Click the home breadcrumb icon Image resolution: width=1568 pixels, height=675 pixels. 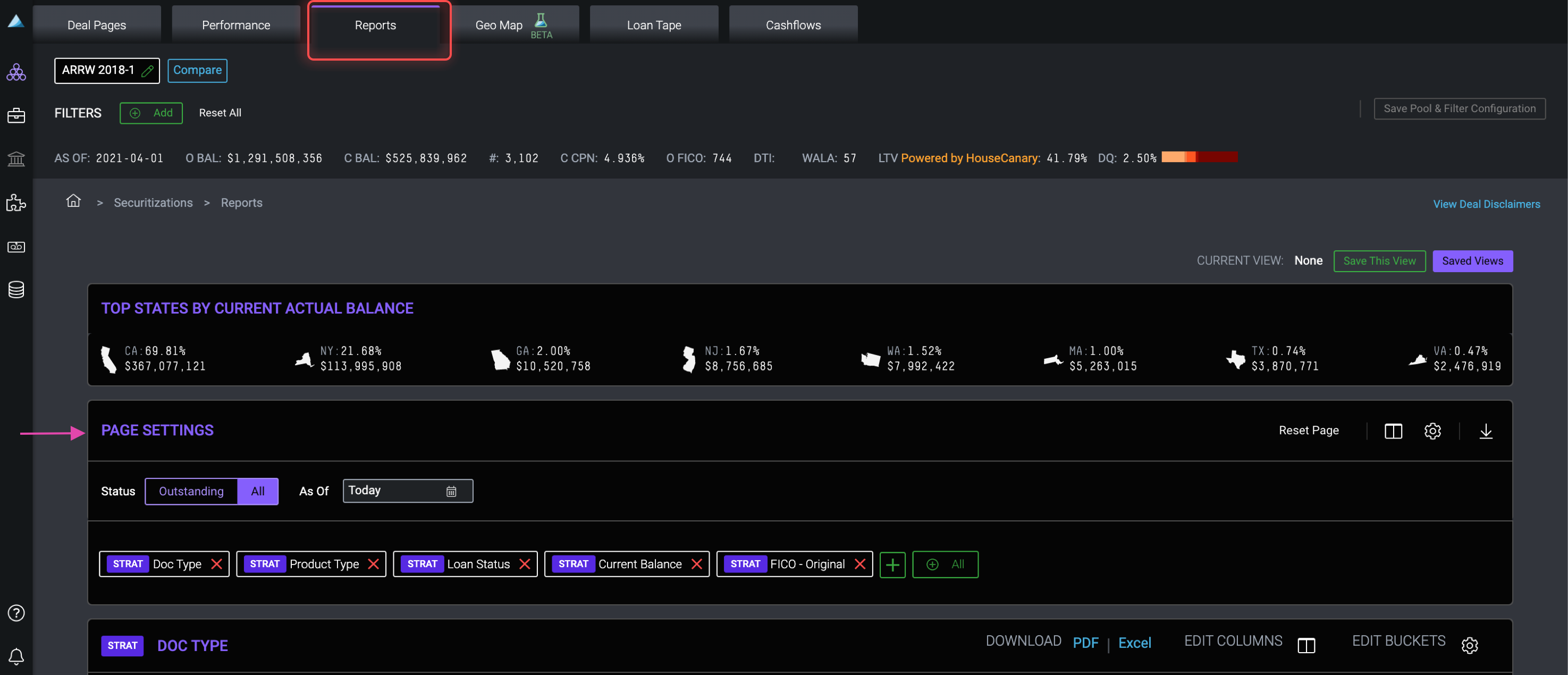(73, 201)
